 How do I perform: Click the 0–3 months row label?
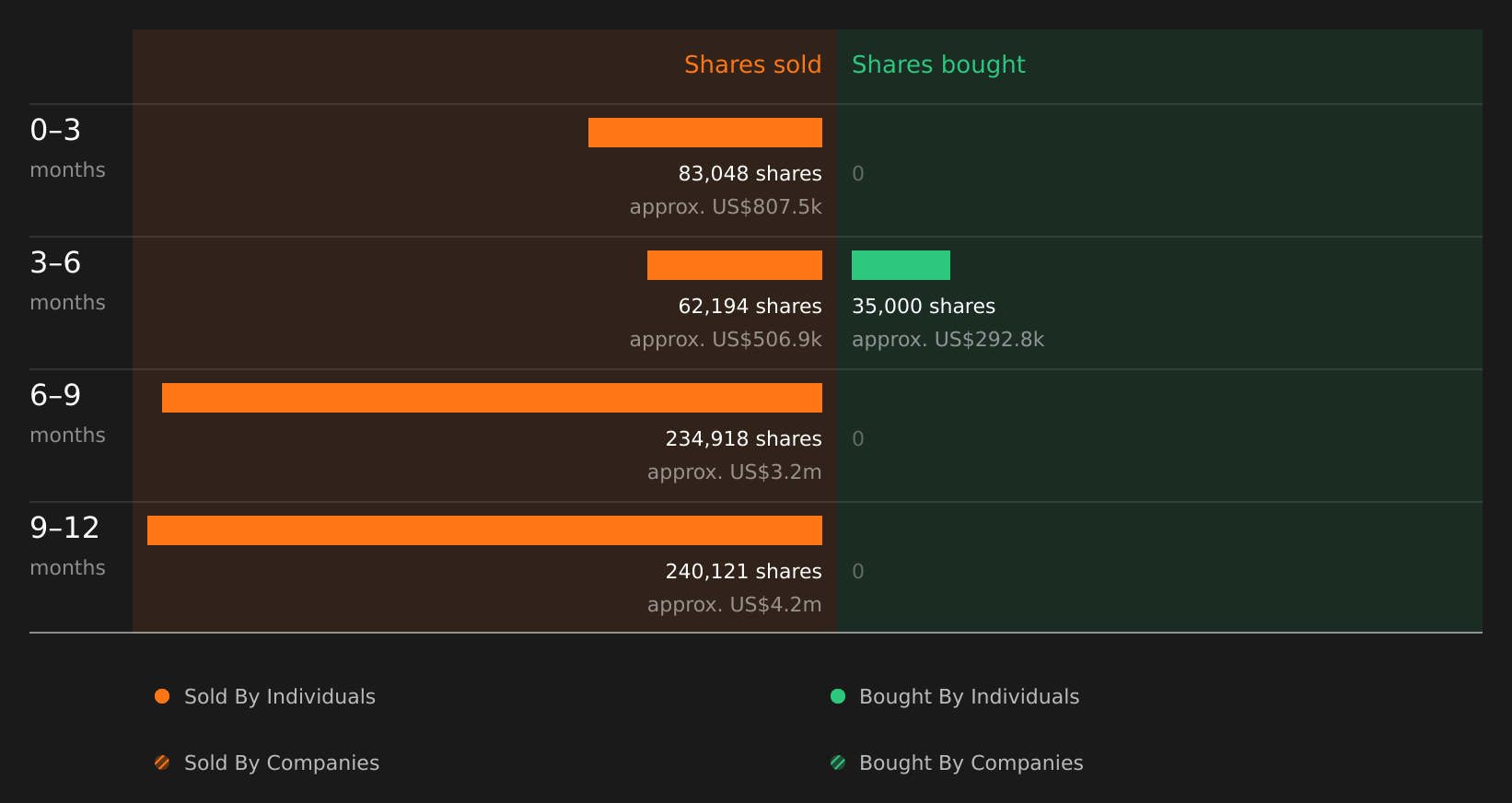[67, 148]
